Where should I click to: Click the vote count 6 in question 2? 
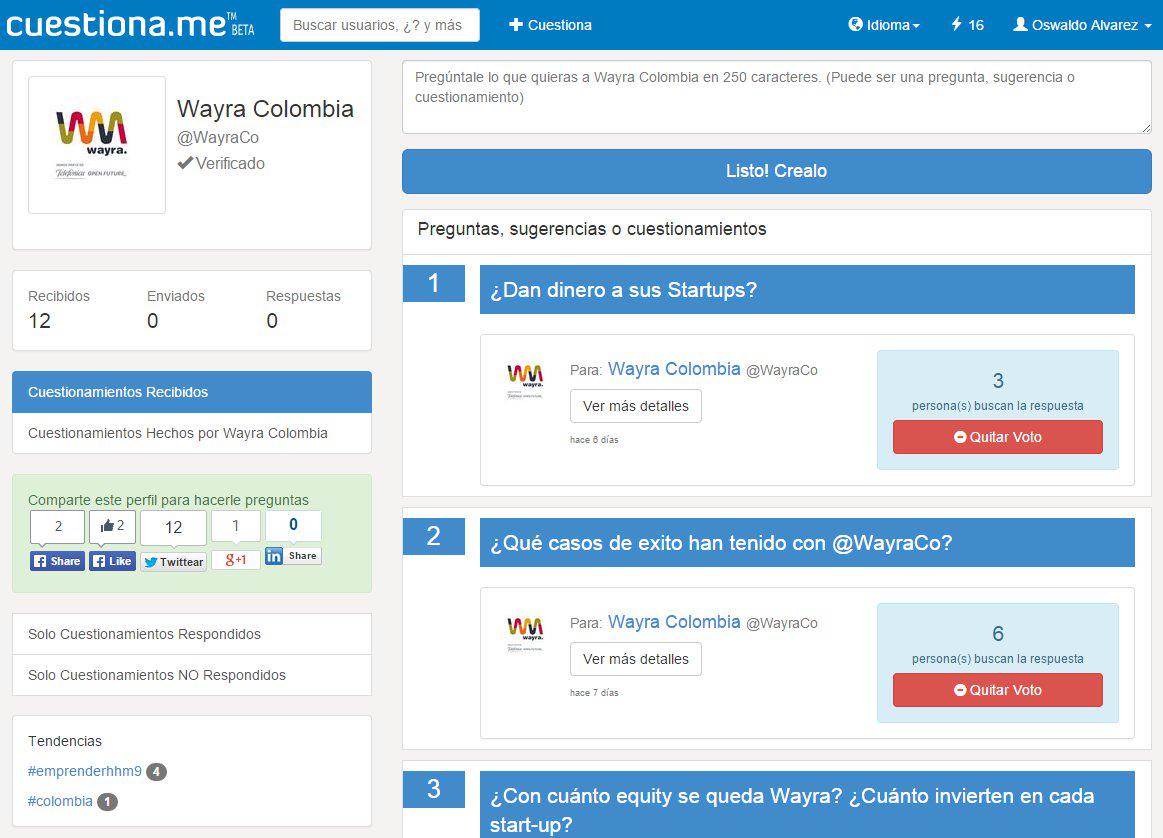click(998, 634)
